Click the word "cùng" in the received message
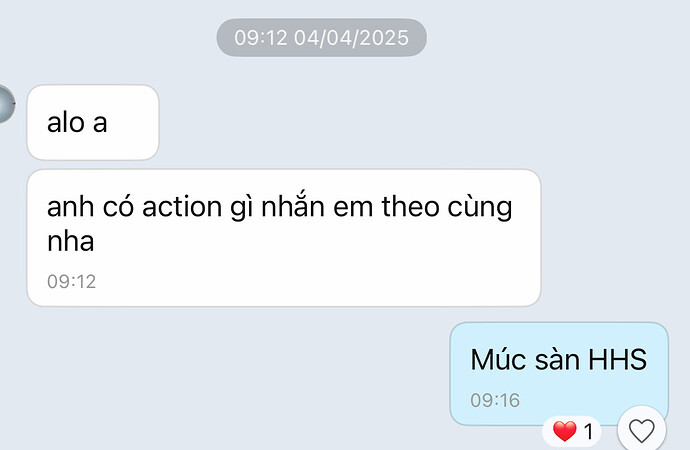Screen dimensions: 690x450 (x=480, y=208)
